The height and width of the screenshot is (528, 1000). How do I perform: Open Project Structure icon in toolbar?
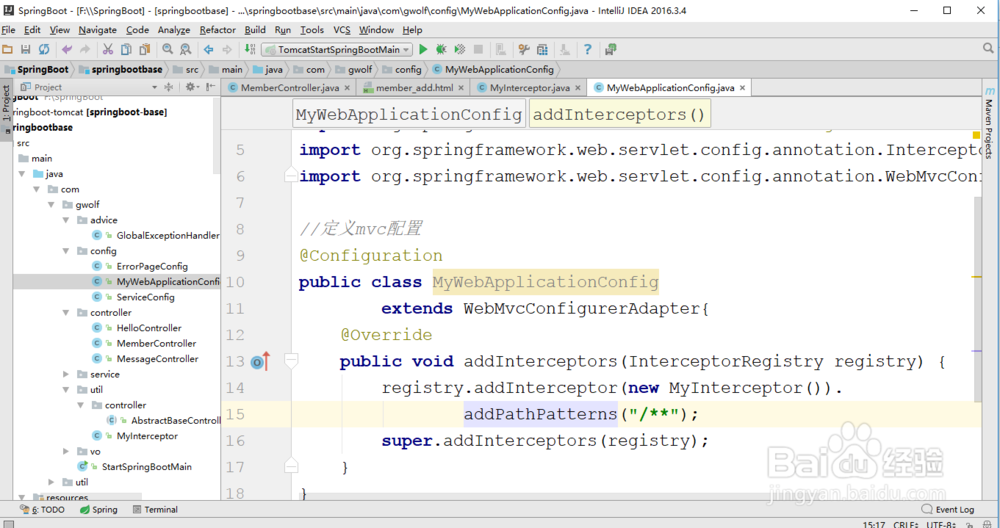point(542,49)
